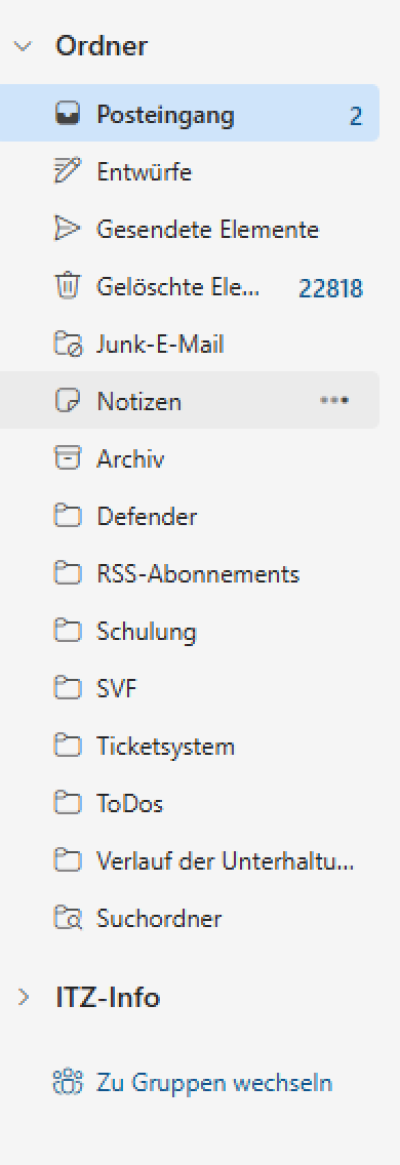
Task: Select the Archiv box icon
Action: [67, 458]
